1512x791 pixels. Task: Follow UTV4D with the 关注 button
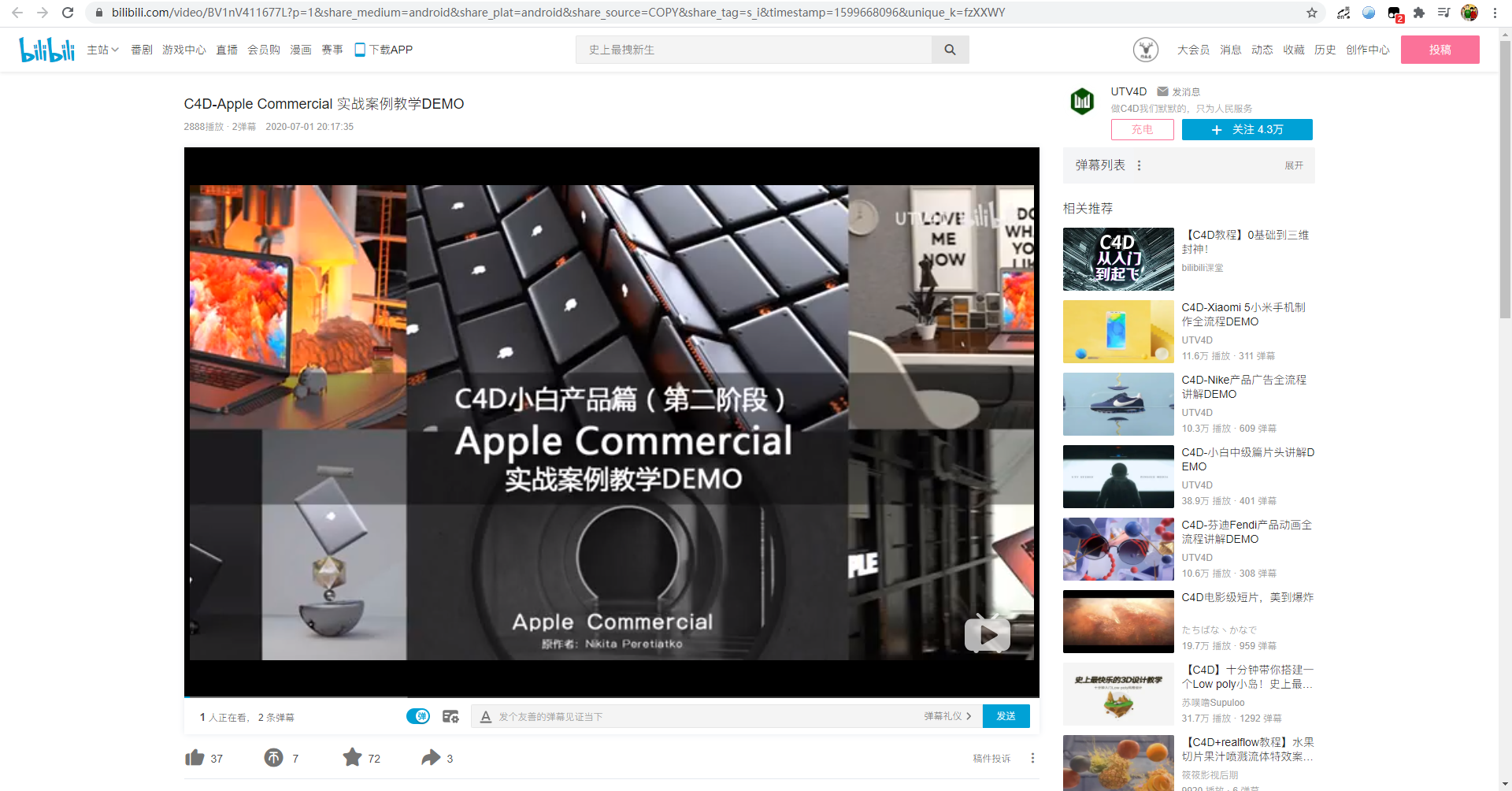1247,129
